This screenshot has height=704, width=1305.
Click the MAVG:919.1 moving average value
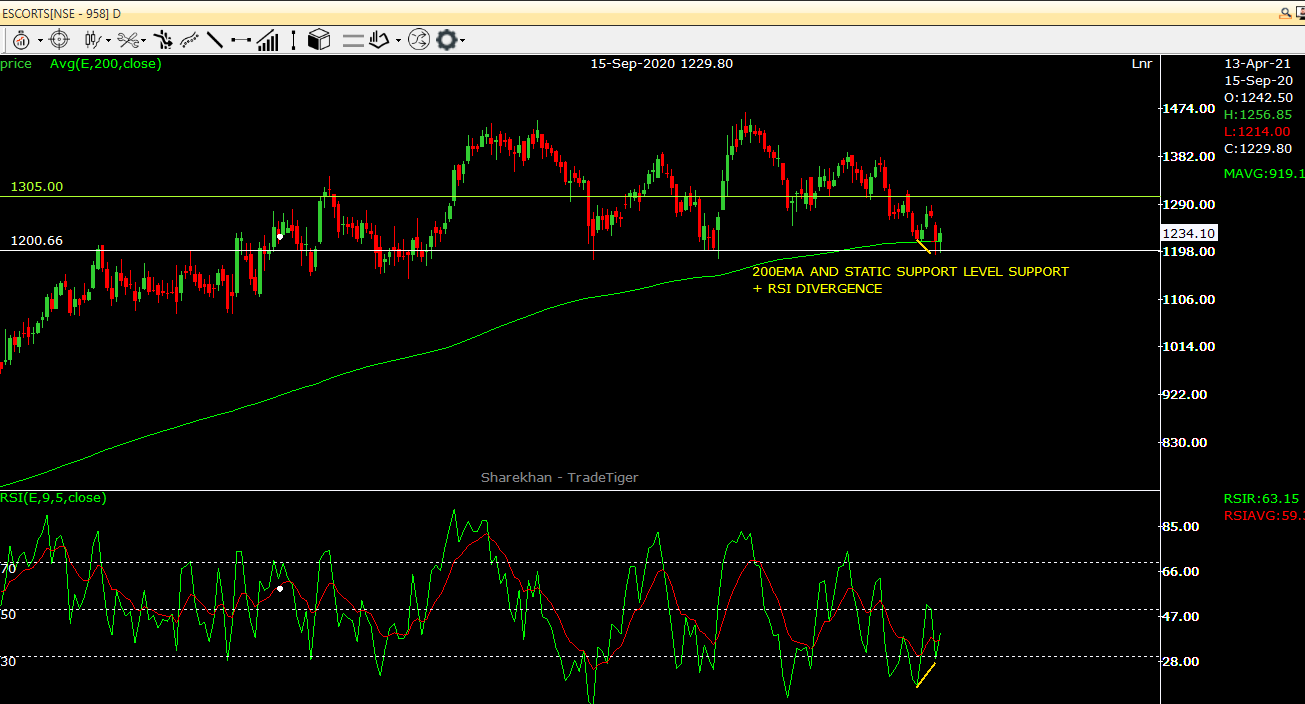point(1264,173)
